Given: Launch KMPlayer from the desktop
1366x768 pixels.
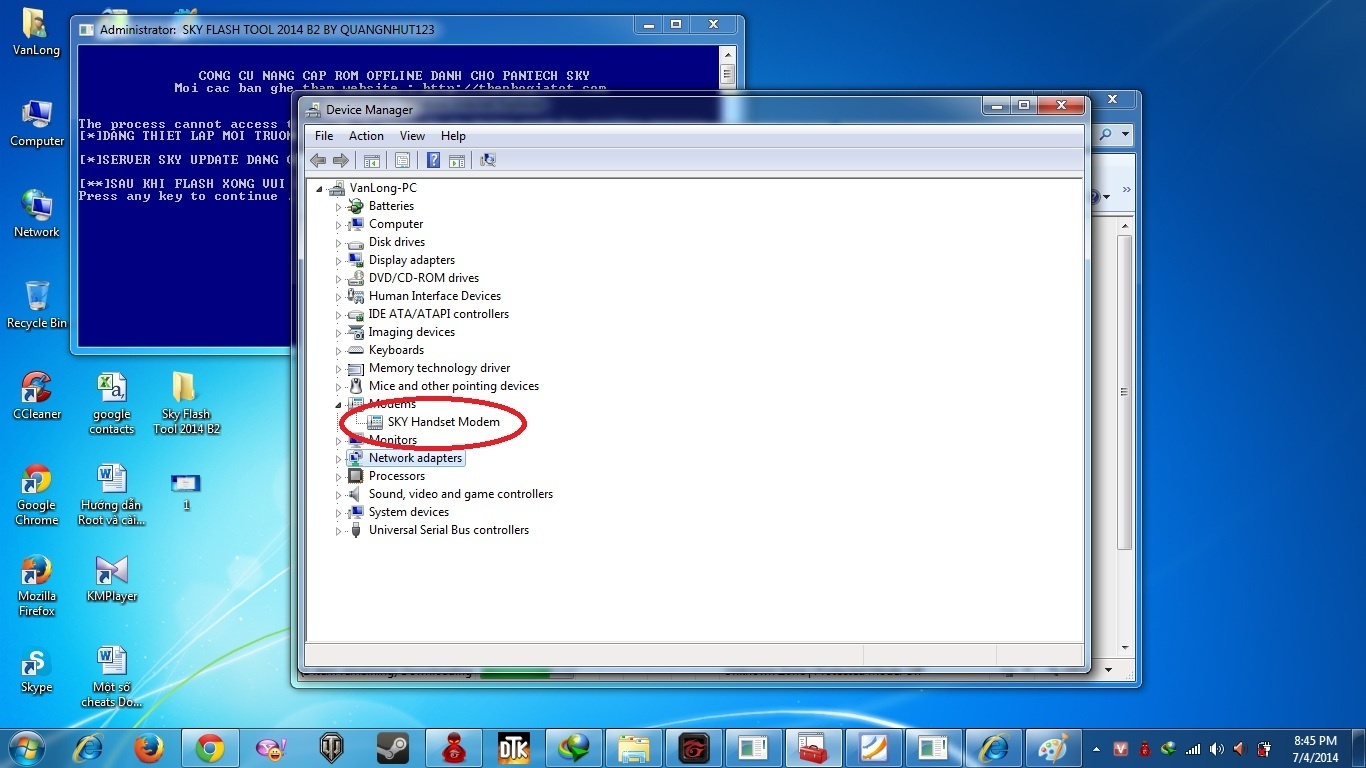Looking at the screenshot, I should click(111, 578).
